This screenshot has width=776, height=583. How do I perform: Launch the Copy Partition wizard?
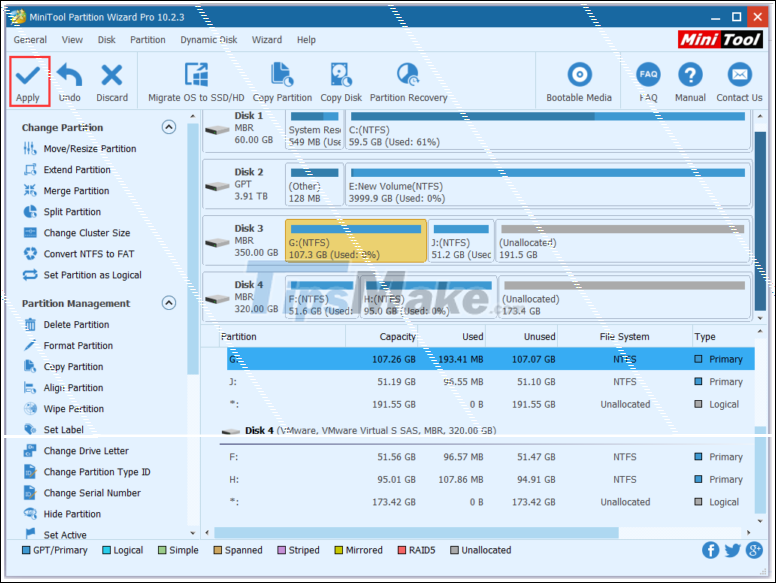click(282, 82)
